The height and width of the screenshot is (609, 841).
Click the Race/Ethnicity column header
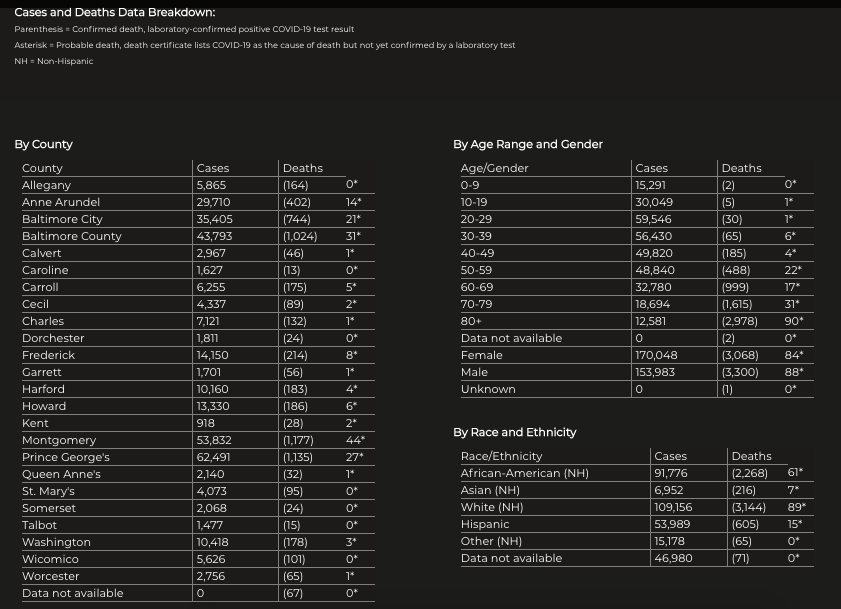click(x=501, y=456)
